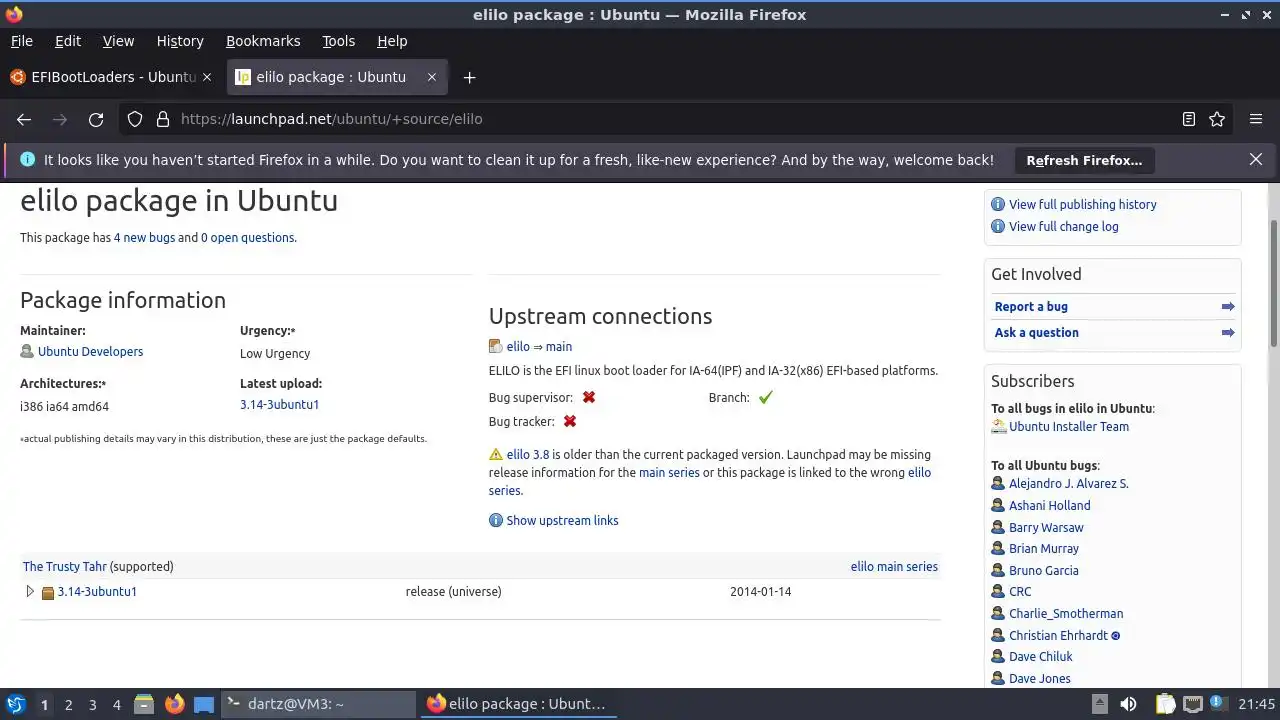Click the 21:45 taskbar clock
The height and width of the screenshot is (720, 1280).
click(1256, 704)
